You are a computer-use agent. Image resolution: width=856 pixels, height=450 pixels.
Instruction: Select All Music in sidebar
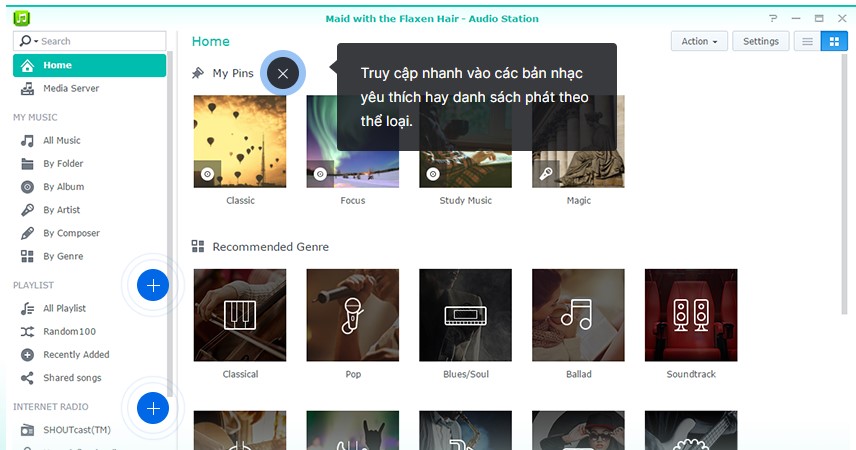point(61,141)
